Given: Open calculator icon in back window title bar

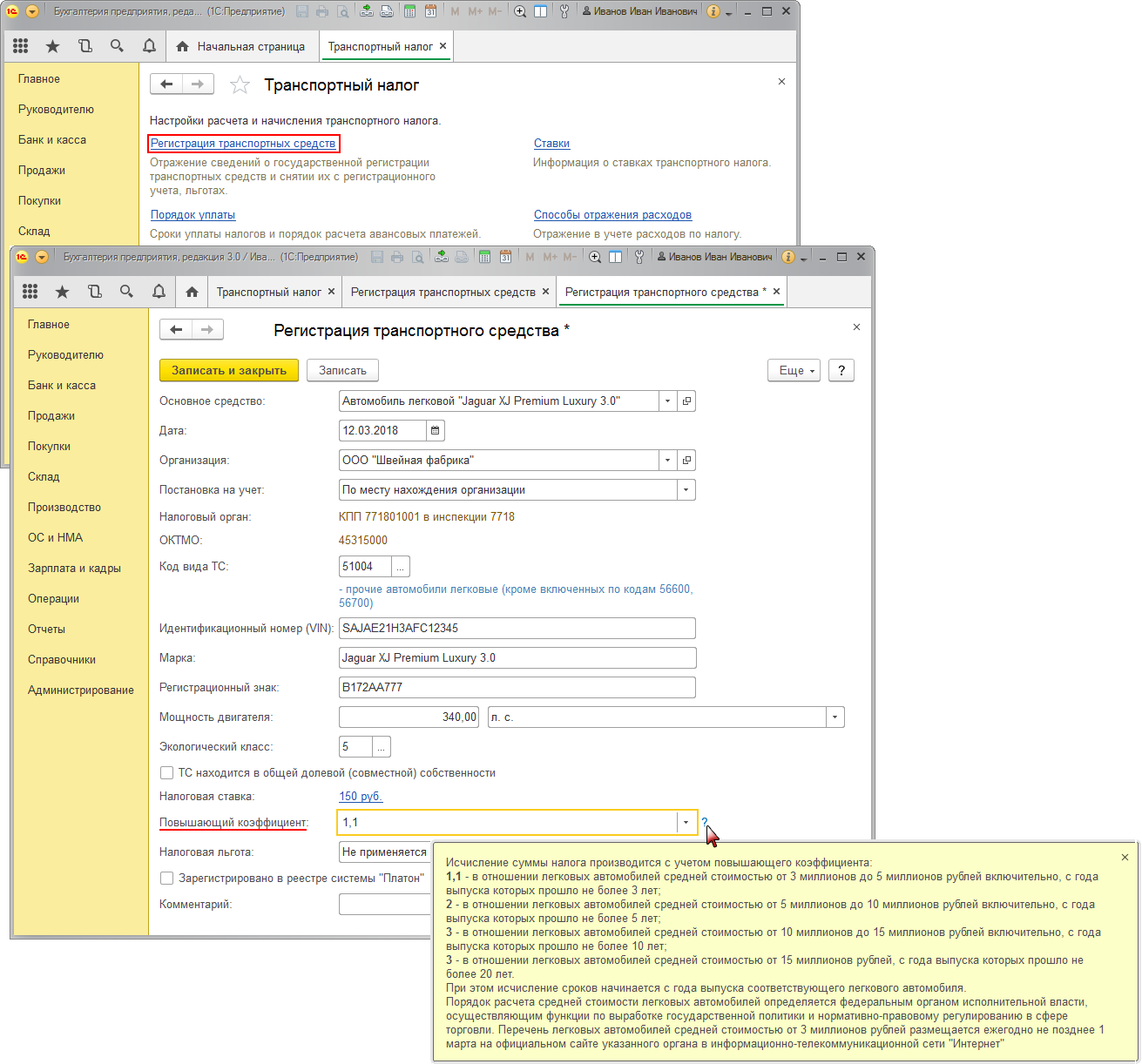Looking at the screenshot, I should pyautogui.click(x=409, y=11).
